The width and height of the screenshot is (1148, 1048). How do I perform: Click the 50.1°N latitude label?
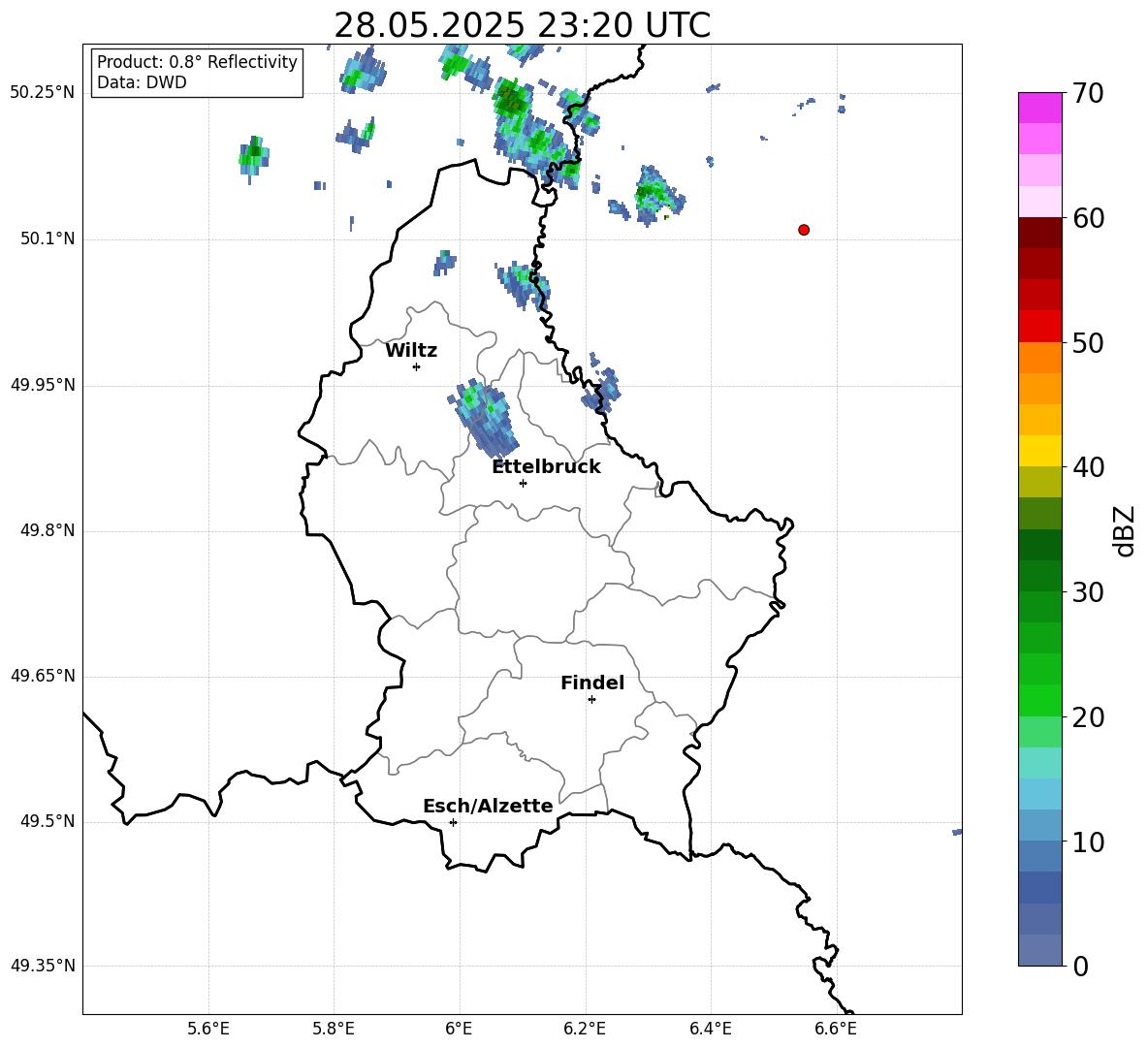point(48,238)
